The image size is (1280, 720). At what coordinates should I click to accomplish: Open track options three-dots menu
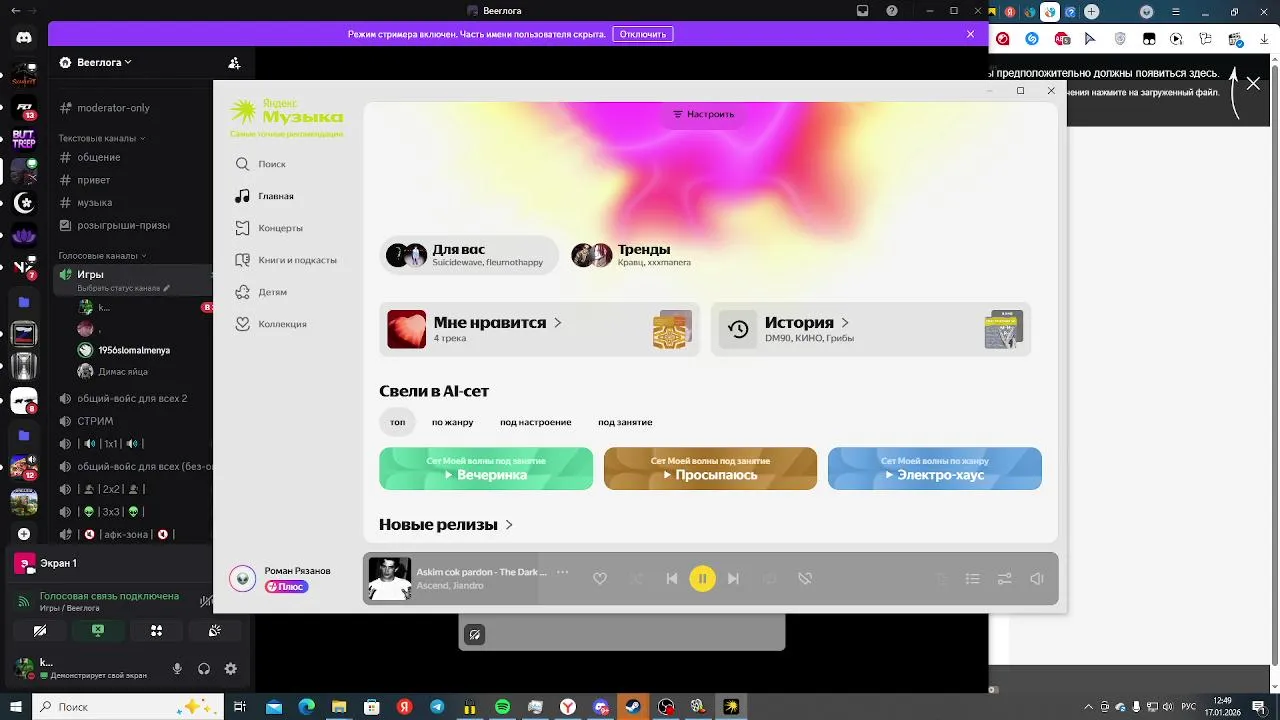click(x=562, y=572)
